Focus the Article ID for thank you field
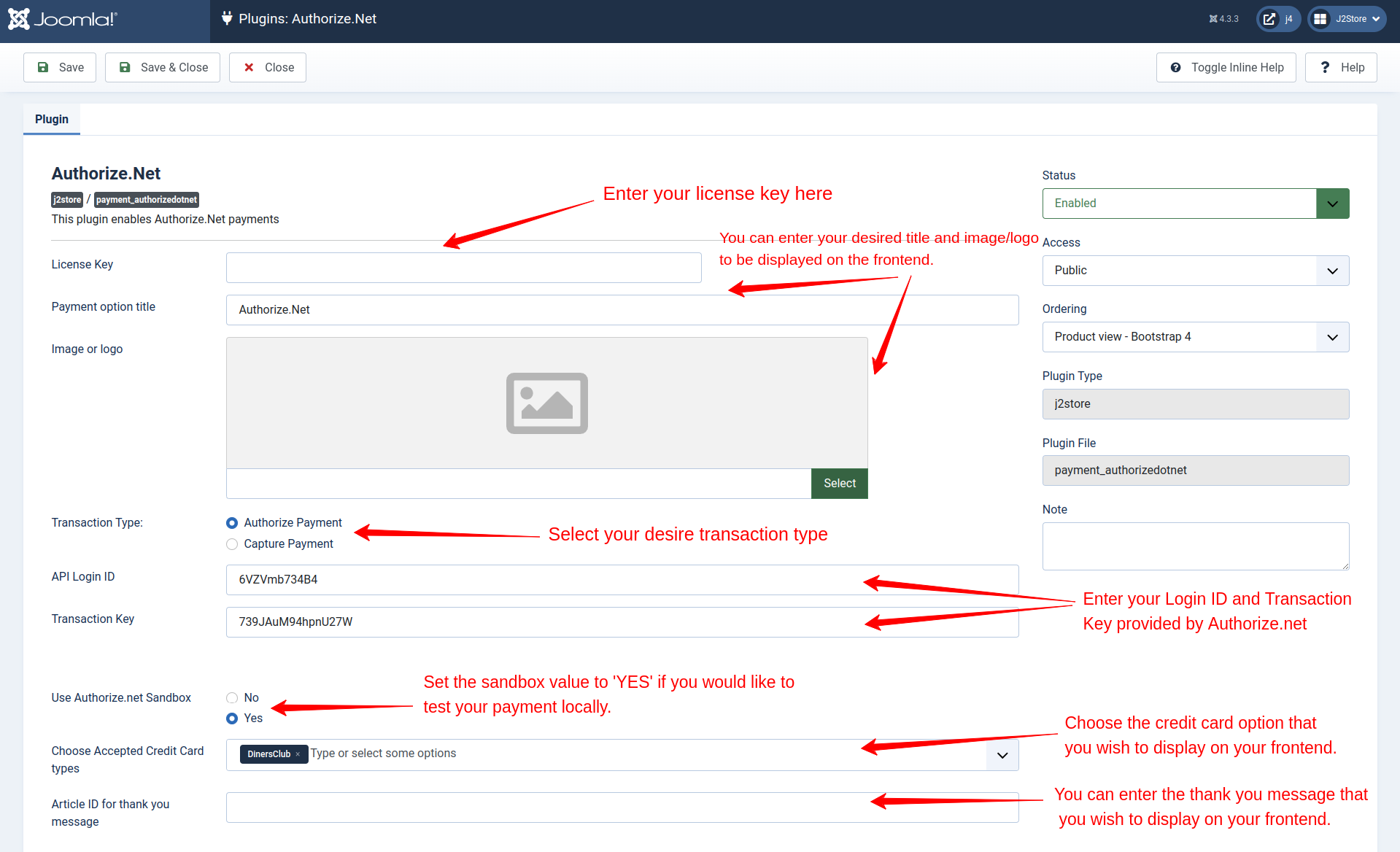The width and height of the screenshot is (1400, 852). (x=622, y=808)
